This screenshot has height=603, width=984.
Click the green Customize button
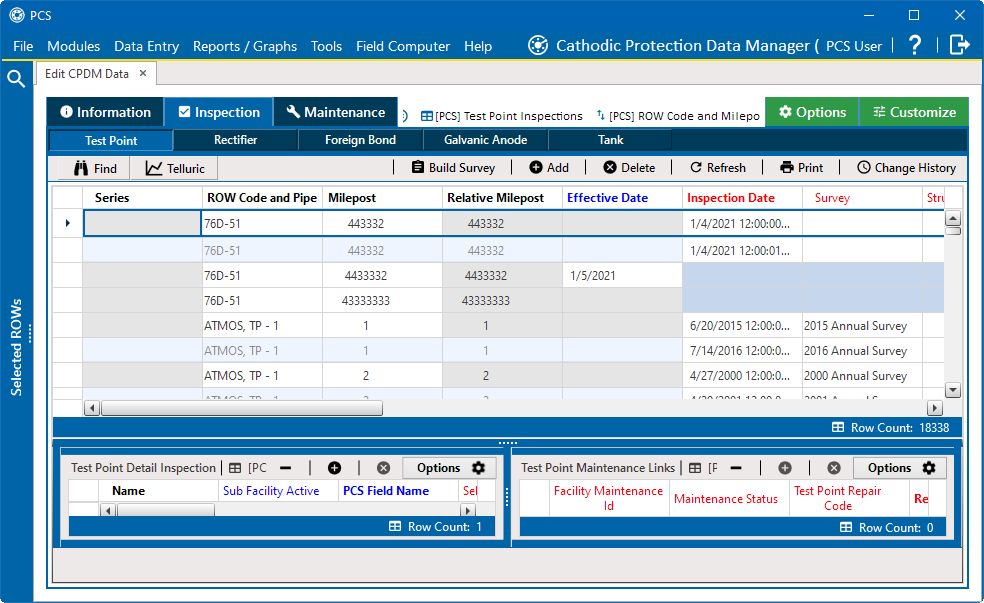click(914, 112)
